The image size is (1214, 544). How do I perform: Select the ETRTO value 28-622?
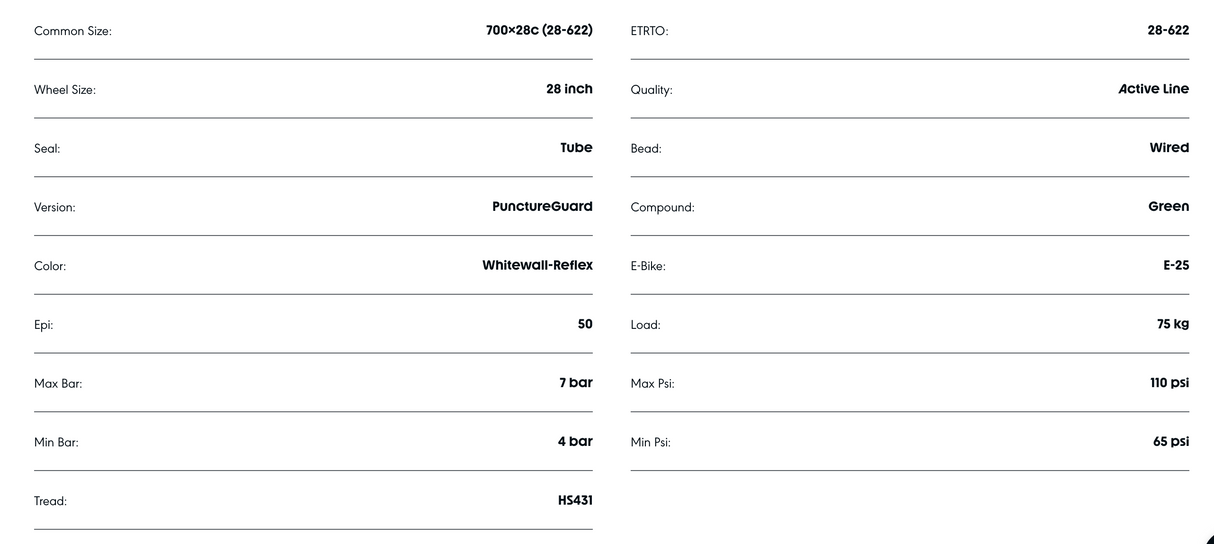click(1168, 30)
